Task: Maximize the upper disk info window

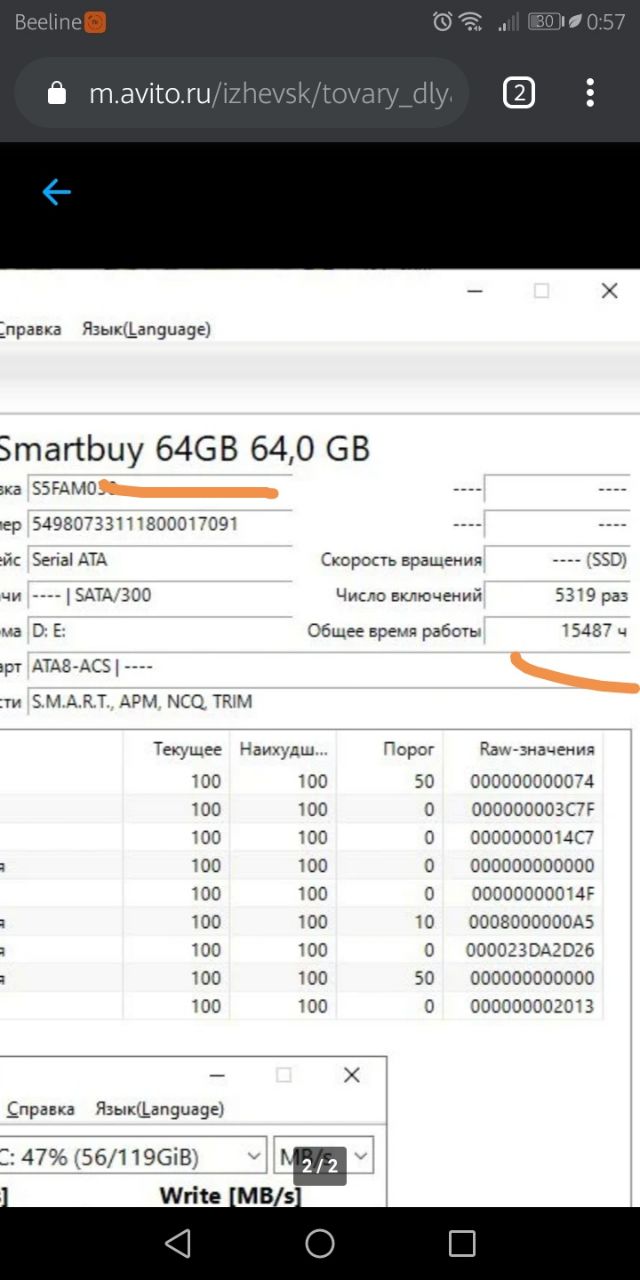Action: pyautogui.click(x=541, y=291)
